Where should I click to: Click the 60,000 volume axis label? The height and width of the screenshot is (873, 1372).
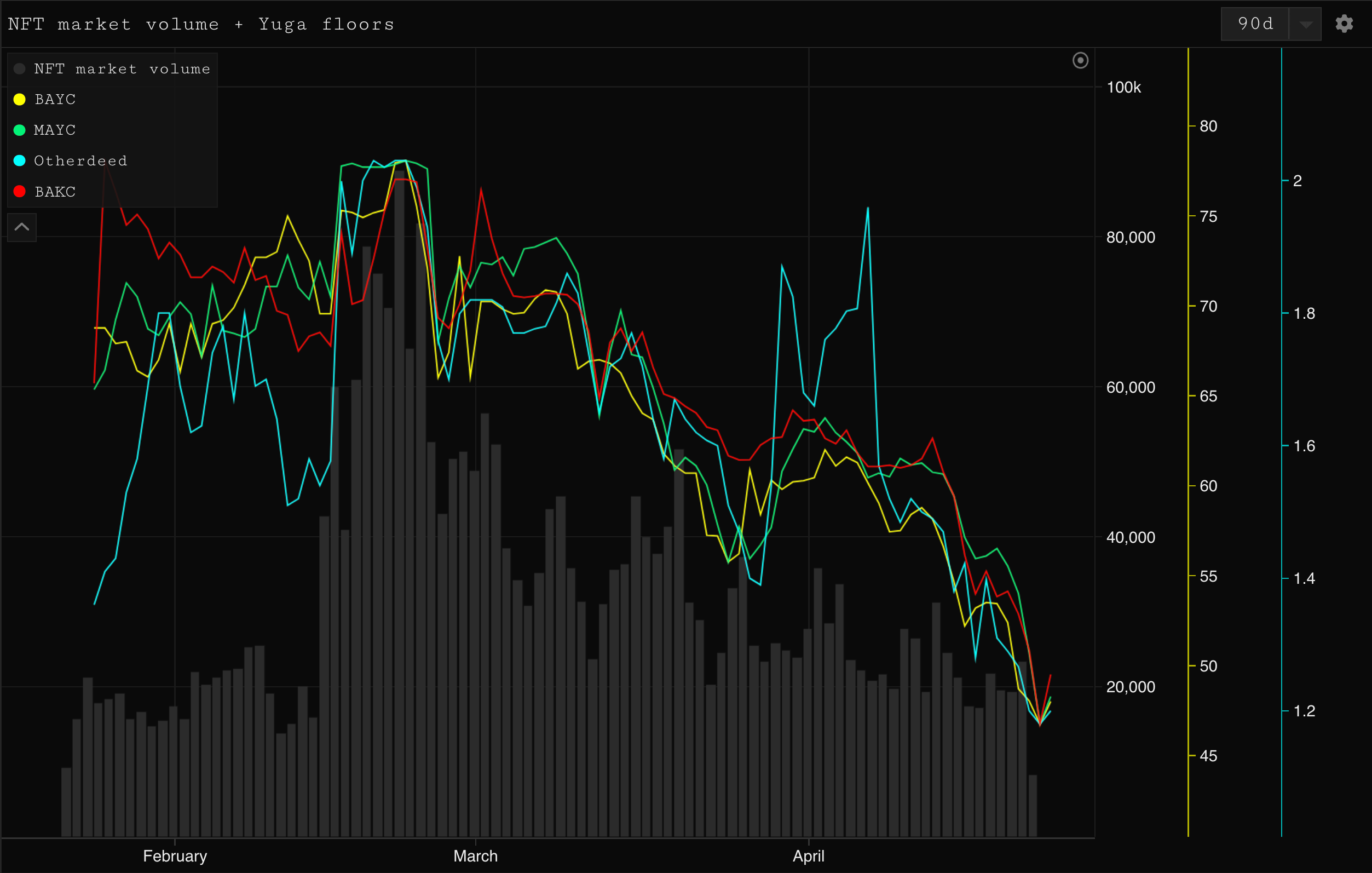[x=1131, y=388]
